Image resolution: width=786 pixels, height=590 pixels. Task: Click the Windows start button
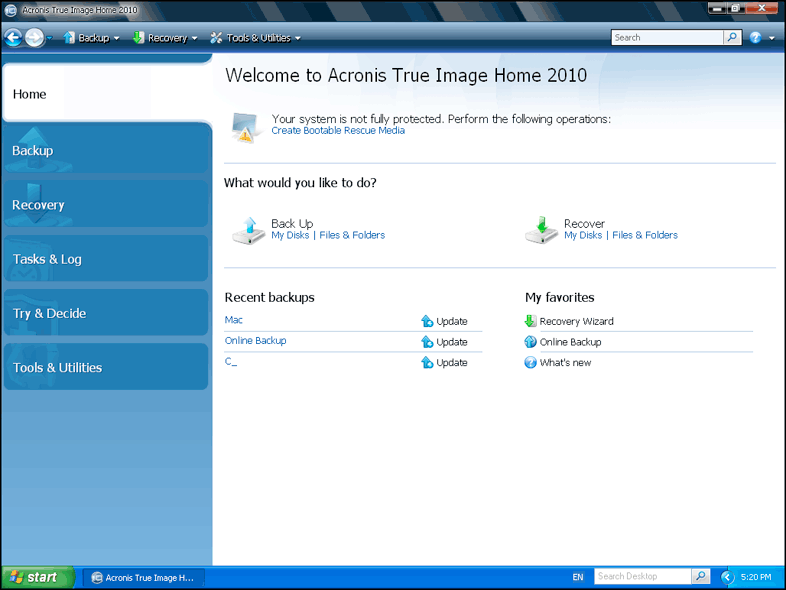[x=38, y=577]
